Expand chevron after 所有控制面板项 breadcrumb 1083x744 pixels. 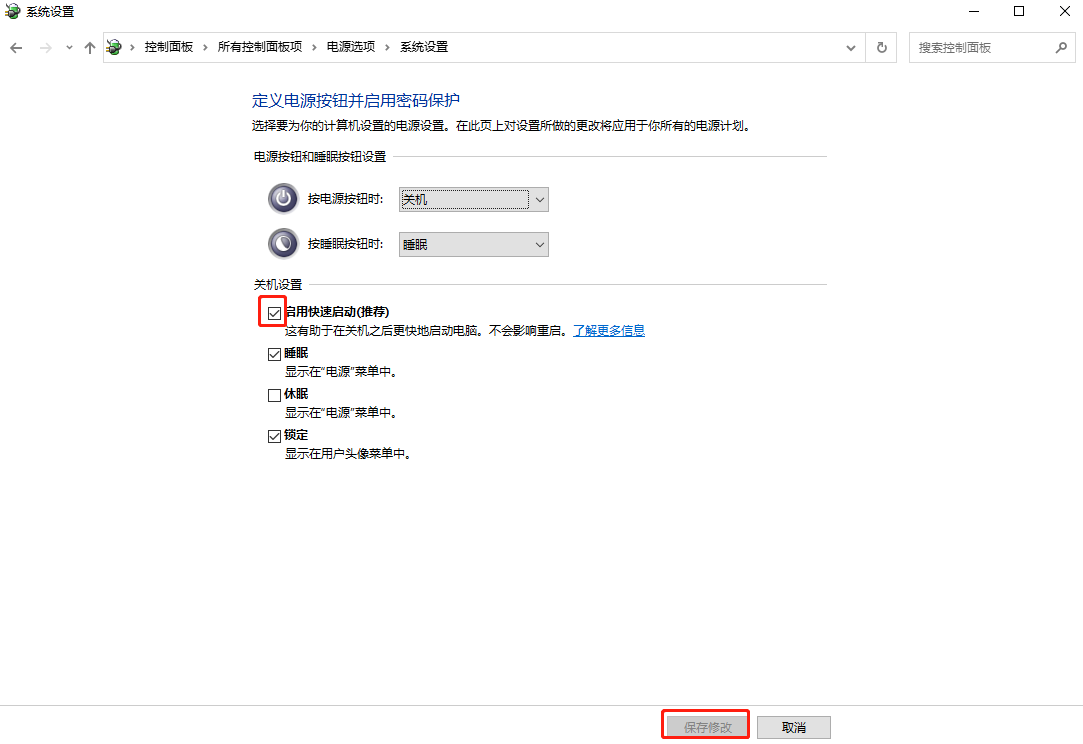[314, 47]
